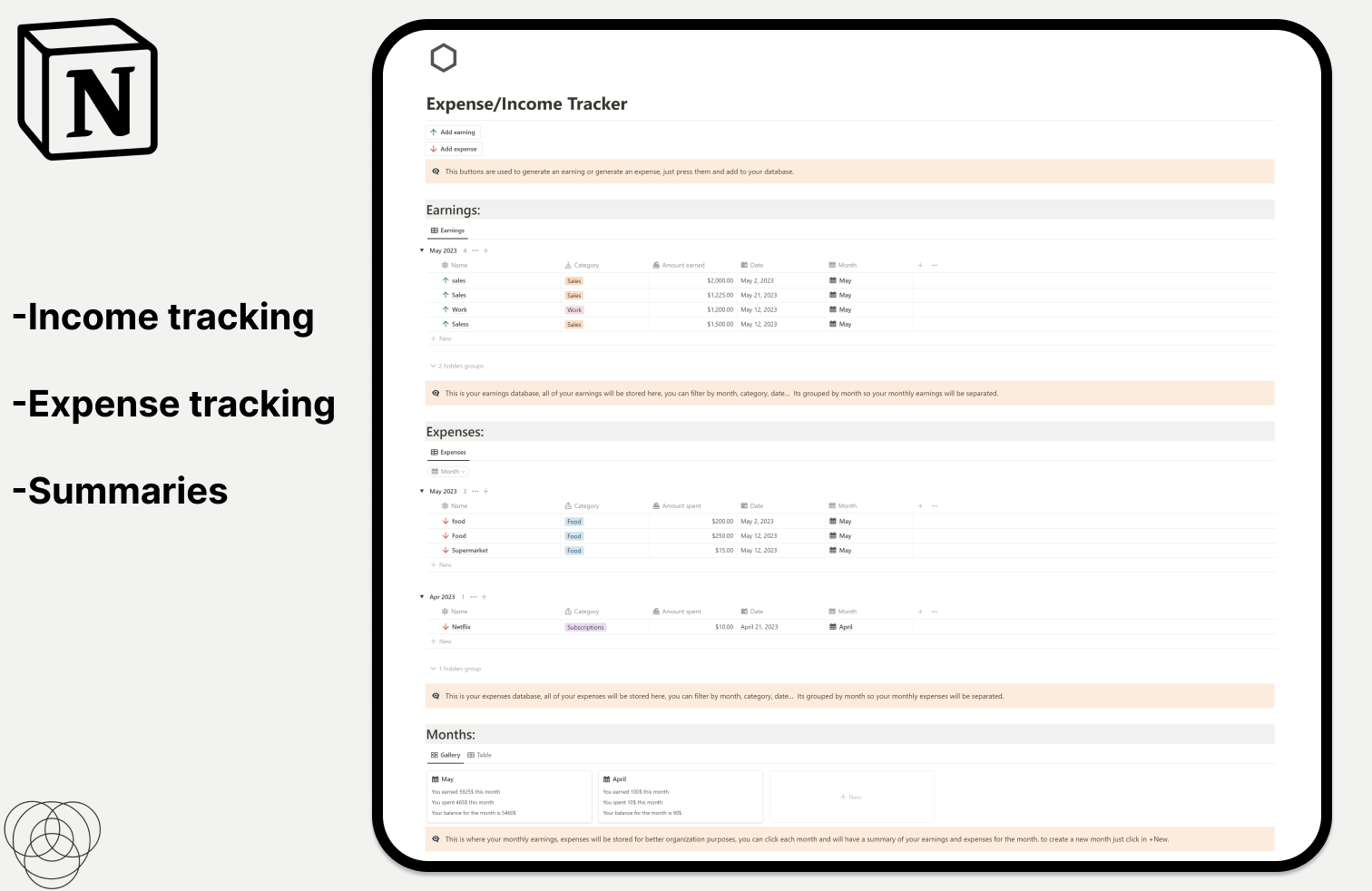Image resolution: width=1372 pixels, height=891 pixels.
Task: Open the Earnings table view tab
Action: tap(447, 230)
